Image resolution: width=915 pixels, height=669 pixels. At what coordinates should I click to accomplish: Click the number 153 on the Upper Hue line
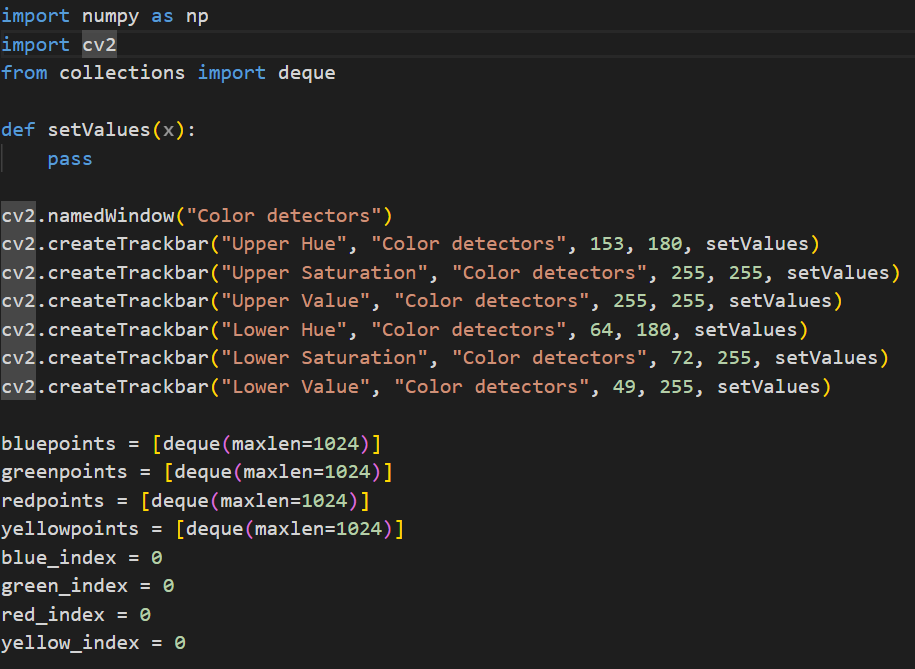[607, 244]
